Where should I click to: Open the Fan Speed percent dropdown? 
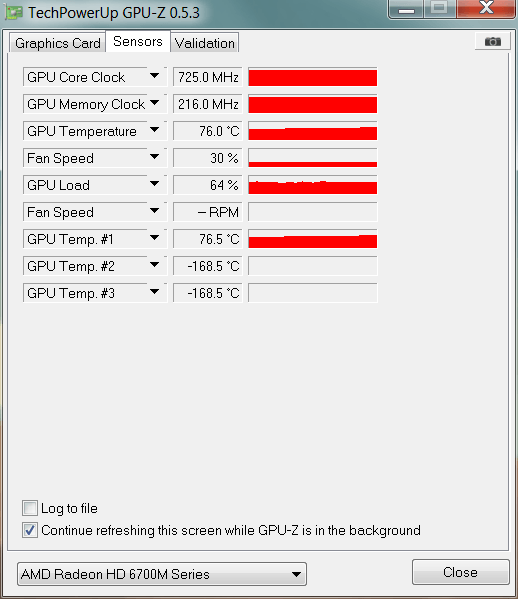154,157
